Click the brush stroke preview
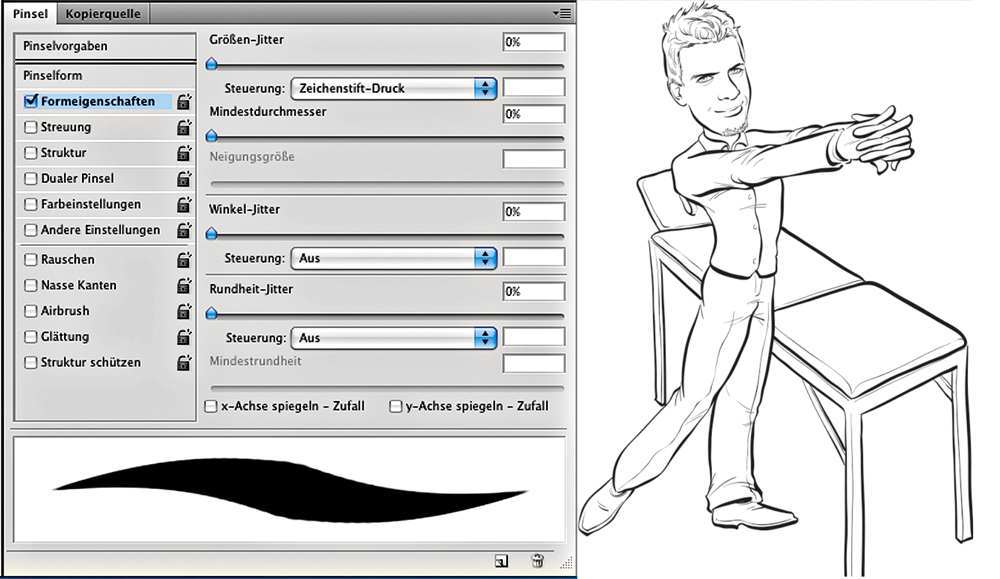 [x=289, y=490]
